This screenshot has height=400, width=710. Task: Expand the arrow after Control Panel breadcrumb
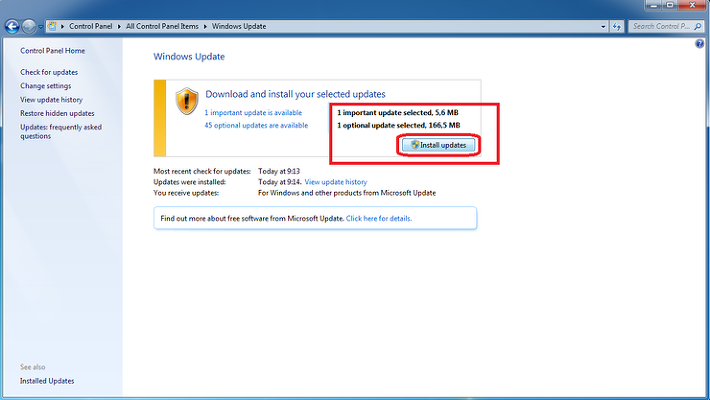(x=119, y=26)
